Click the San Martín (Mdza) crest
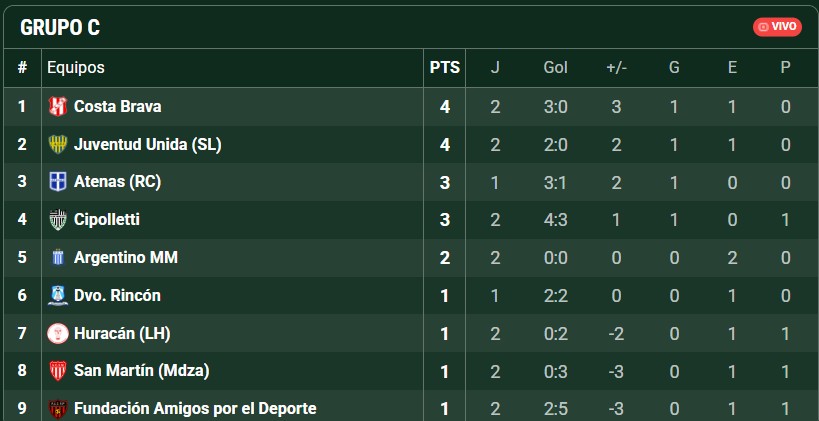819x421 pixels. [57, 371]
